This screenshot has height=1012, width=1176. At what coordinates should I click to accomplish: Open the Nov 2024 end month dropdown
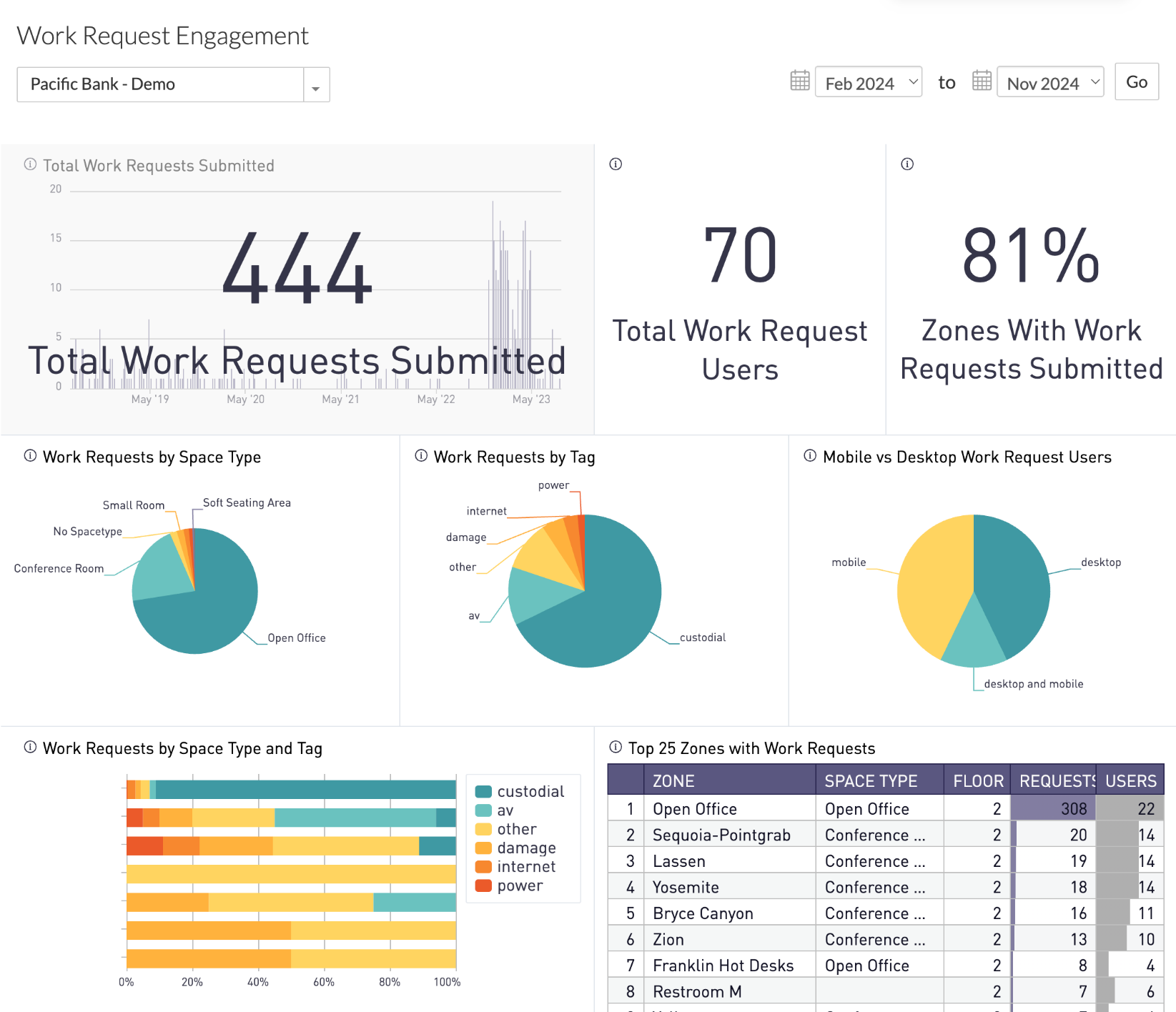tap(1050, 83)
